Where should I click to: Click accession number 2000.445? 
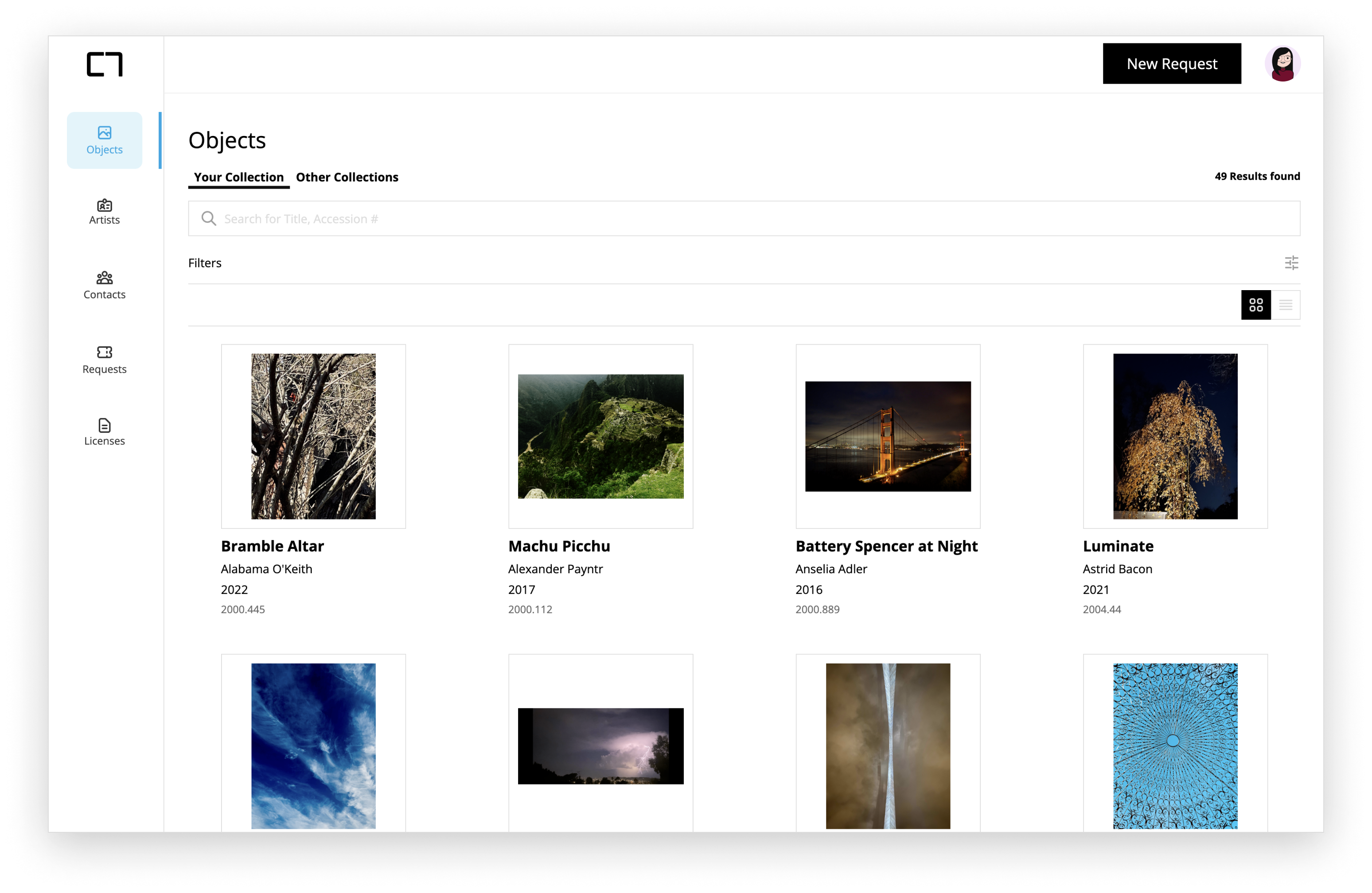[x=243, y=609]
